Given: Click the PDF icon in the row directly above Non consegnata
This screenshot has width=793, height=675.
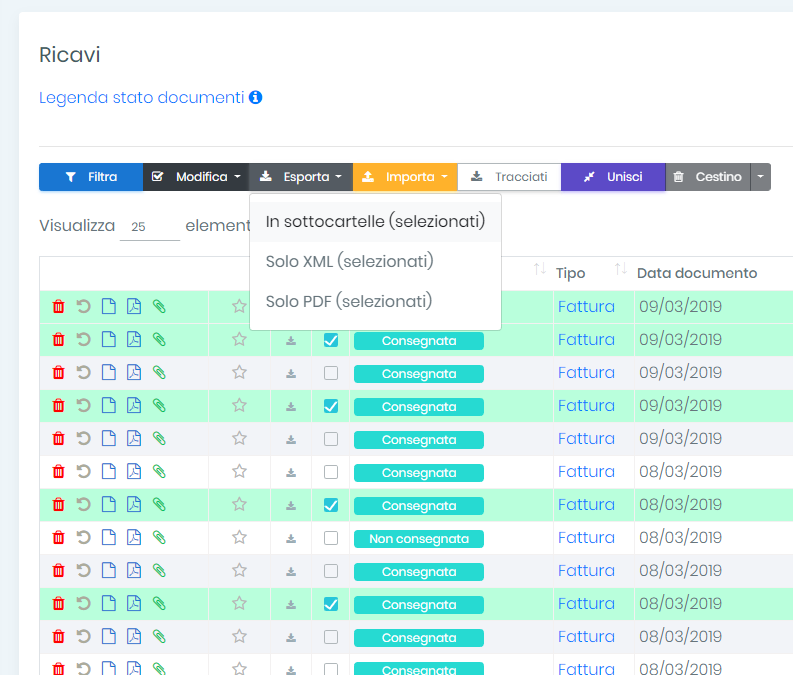Looking at the screenshot, I should click(x=134, y=505).
